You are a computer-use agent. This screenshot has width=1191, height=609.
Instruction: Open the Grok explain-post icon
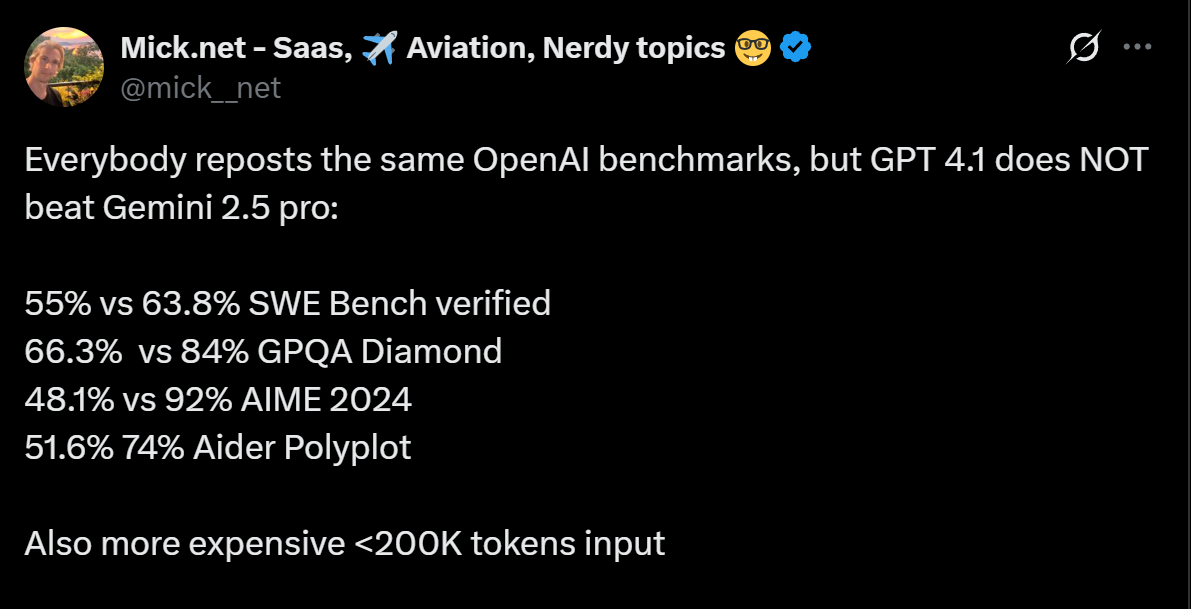1085,47
